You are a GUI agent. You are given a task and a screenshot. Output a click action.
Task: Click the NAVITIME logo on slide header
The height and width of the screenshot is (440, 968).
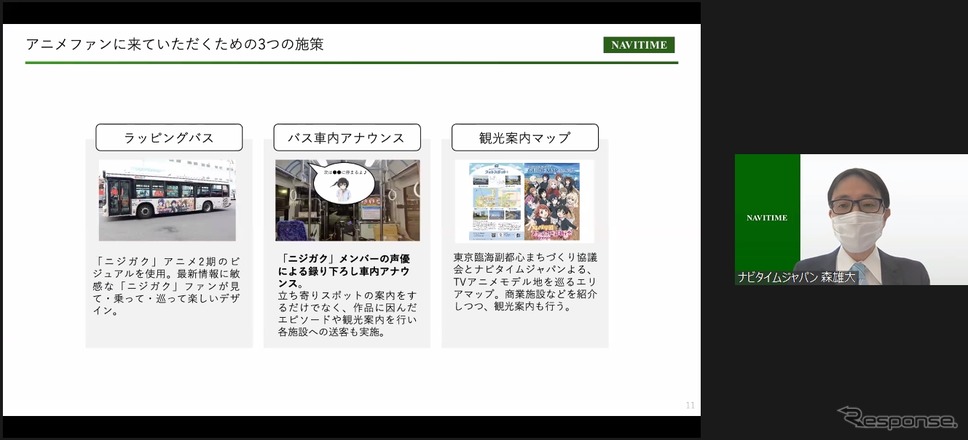639,45
